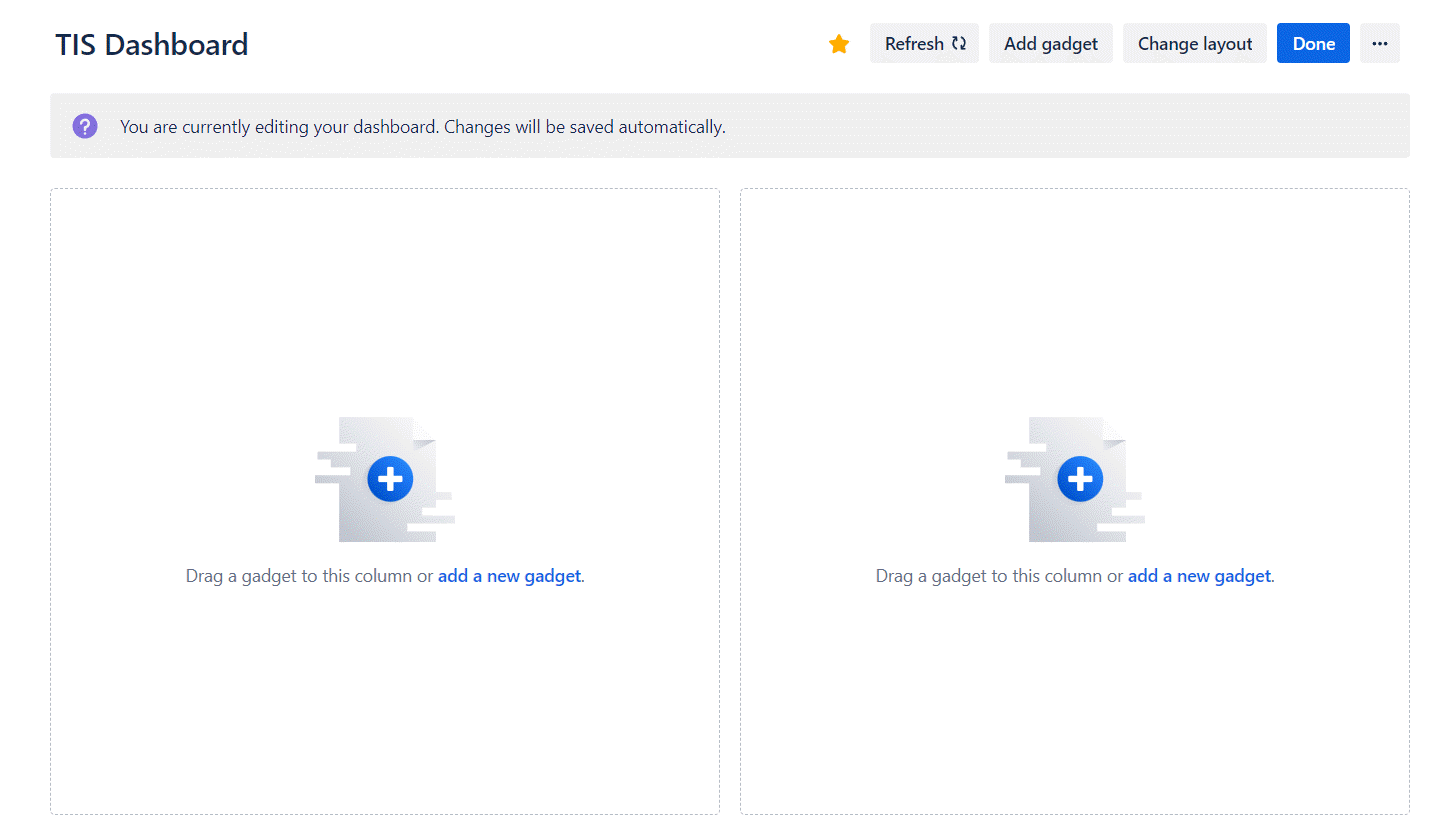
Task: Follow left column's add a new gadget link
Action: point(509,576)
